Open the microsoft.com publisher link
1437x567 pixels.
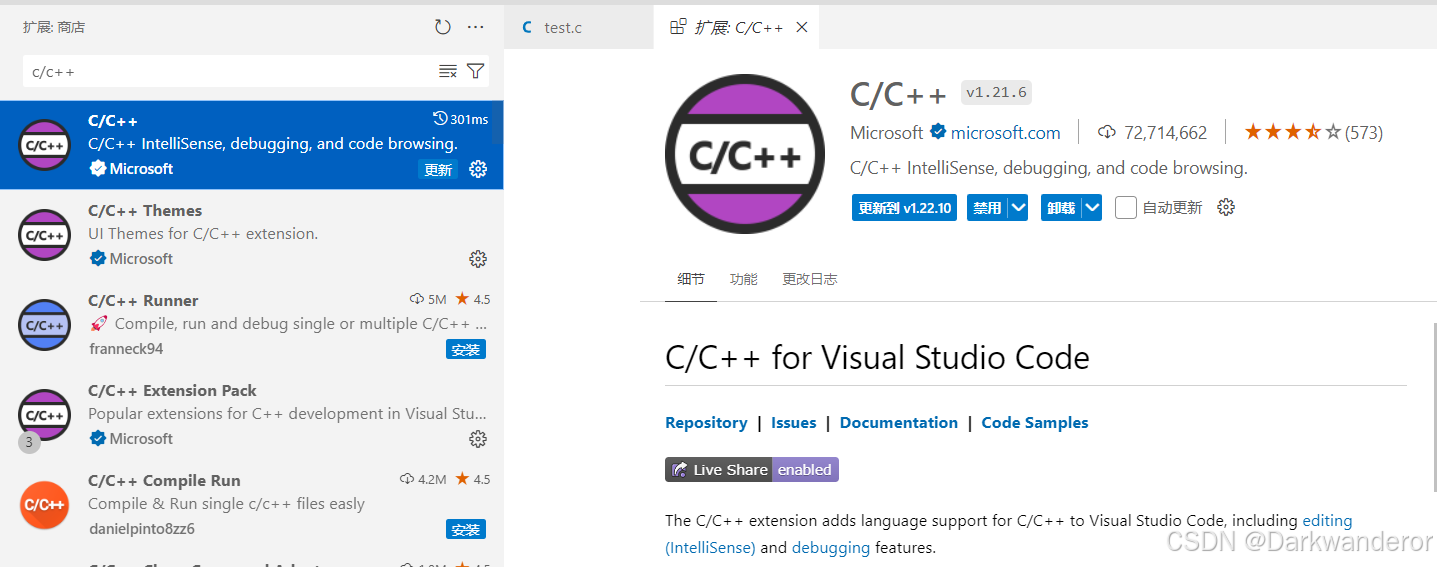(1005, 132)
